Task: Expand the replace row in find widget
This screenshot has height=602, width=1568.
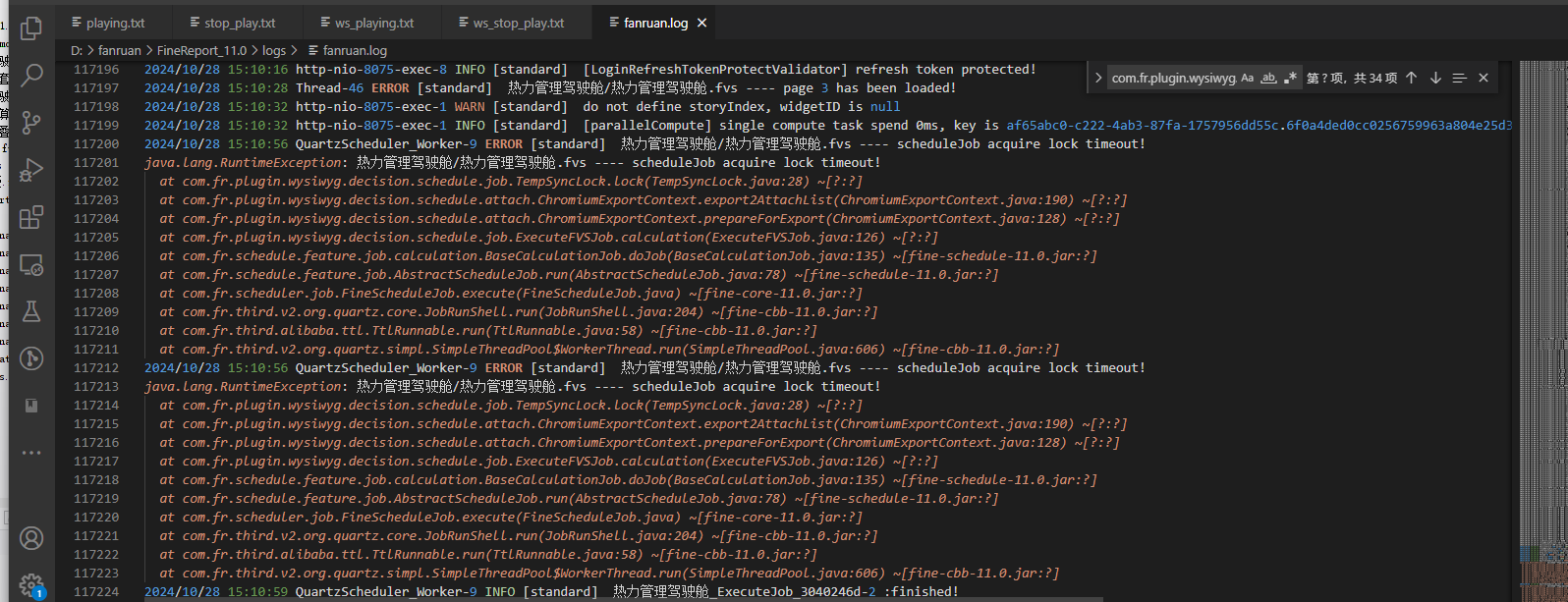Action: [1097, 78]
